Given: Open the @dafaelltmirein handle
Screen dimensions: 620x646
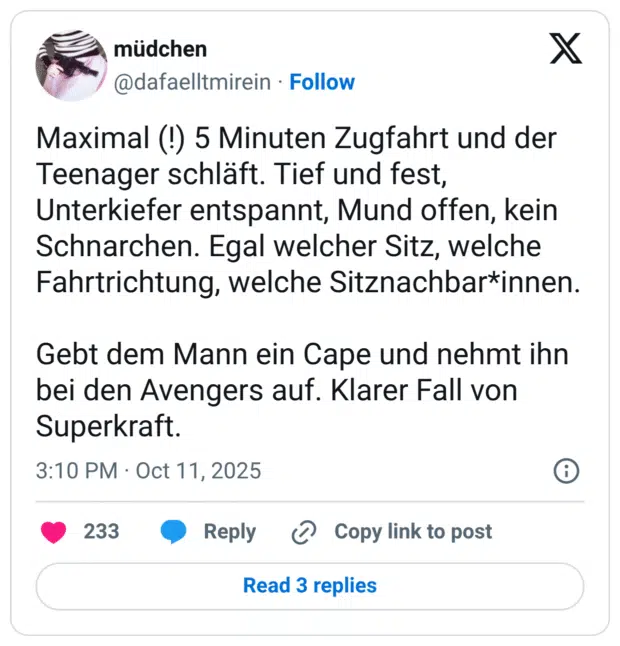Looking at the screenshot, I should click(x=192, y=82).
